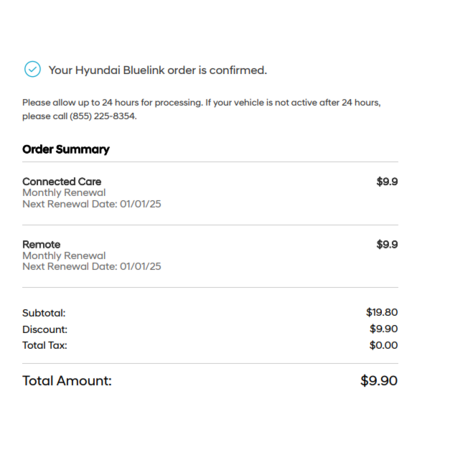Click the (855) 225-8354 phone number
This screenshot has height=450, width=450.
[103, 116]
